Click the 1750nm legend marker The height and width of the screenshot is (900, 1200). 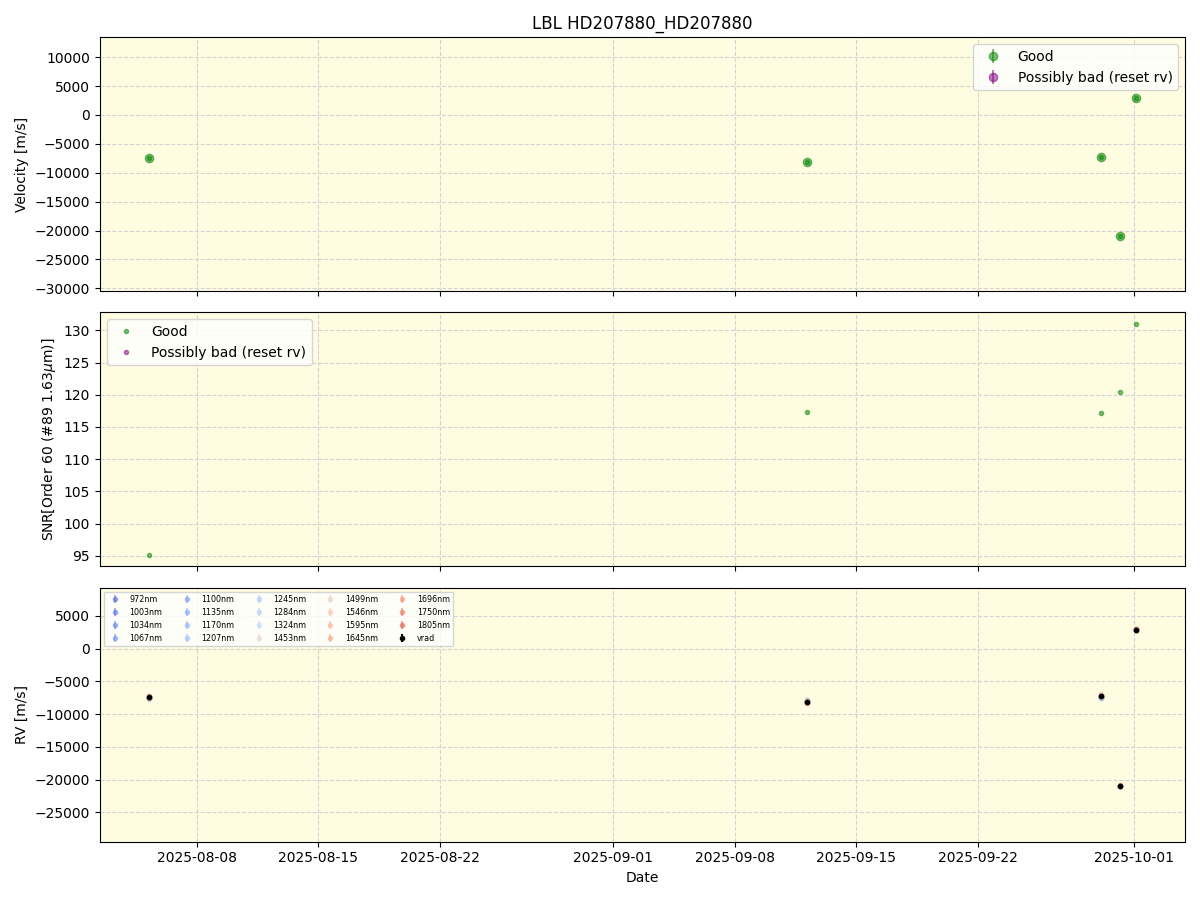tap(402, 612)
